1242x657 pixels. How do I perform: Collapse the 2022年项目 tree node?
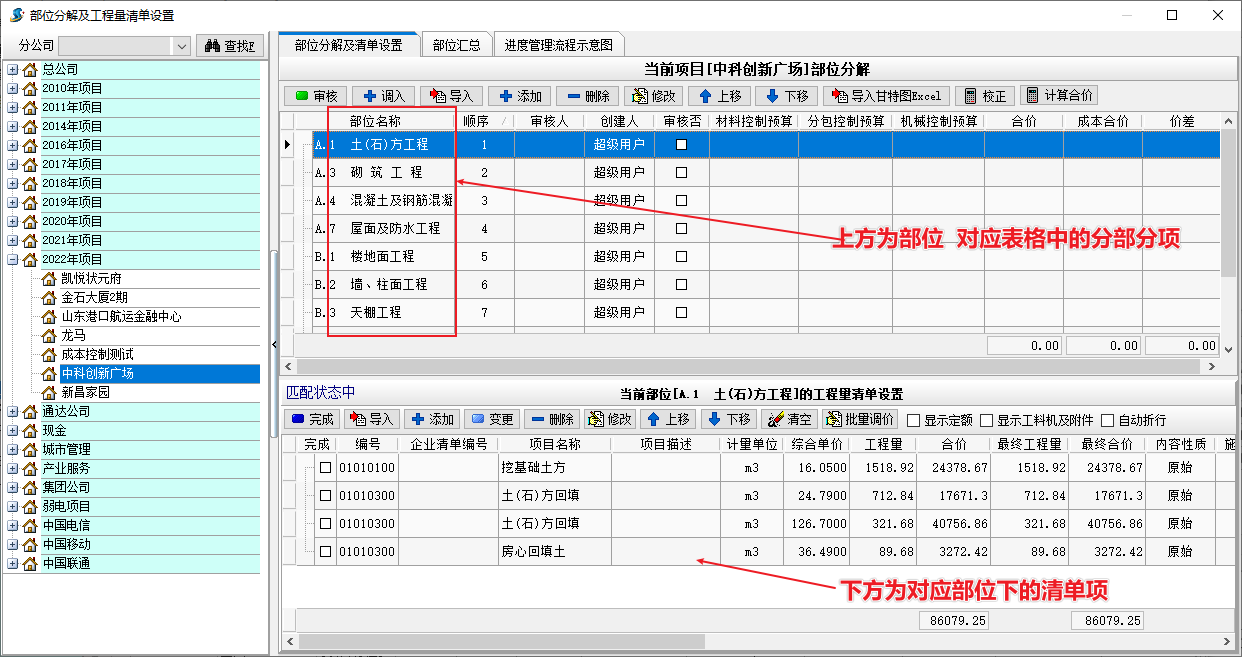[13, 259]
